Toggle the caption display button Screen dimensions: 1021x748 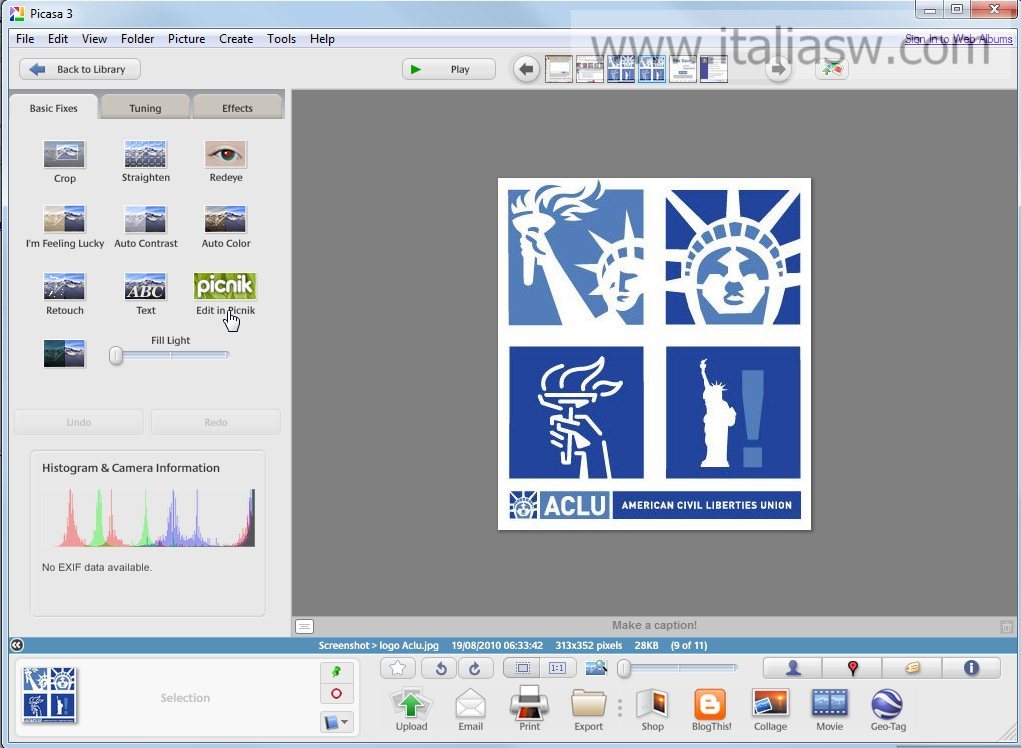pos(304,626)
